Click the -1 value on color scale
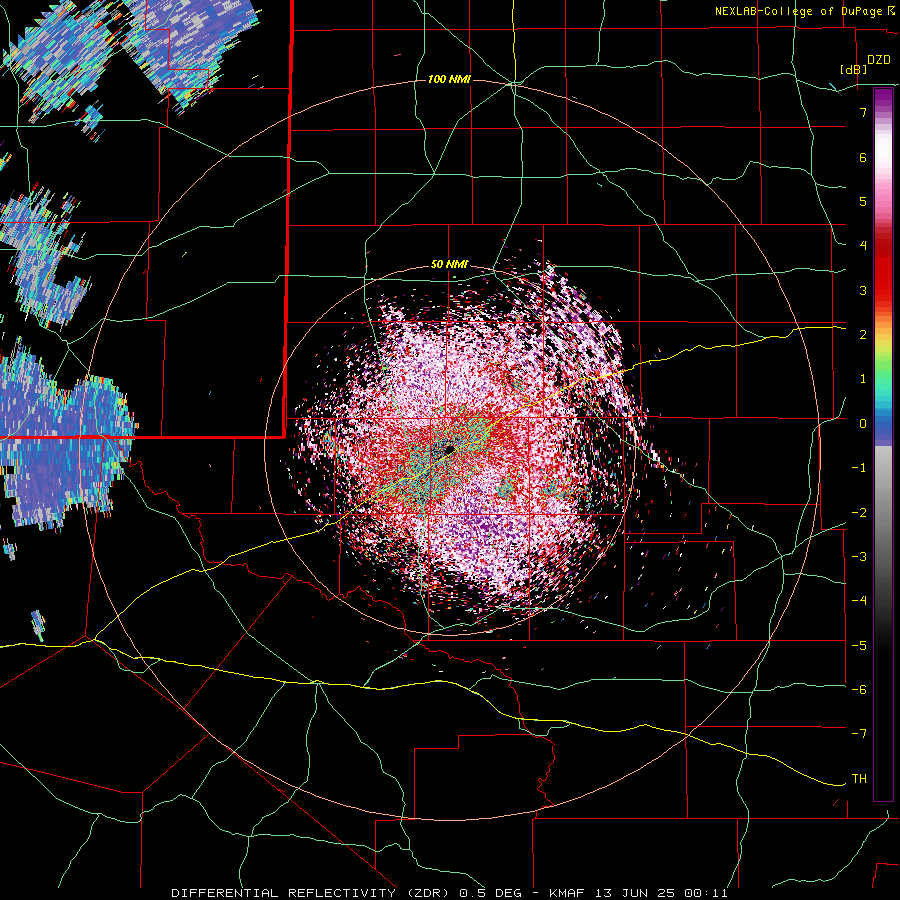This screenshot has width=900, height=900. [x=859, y=468]
